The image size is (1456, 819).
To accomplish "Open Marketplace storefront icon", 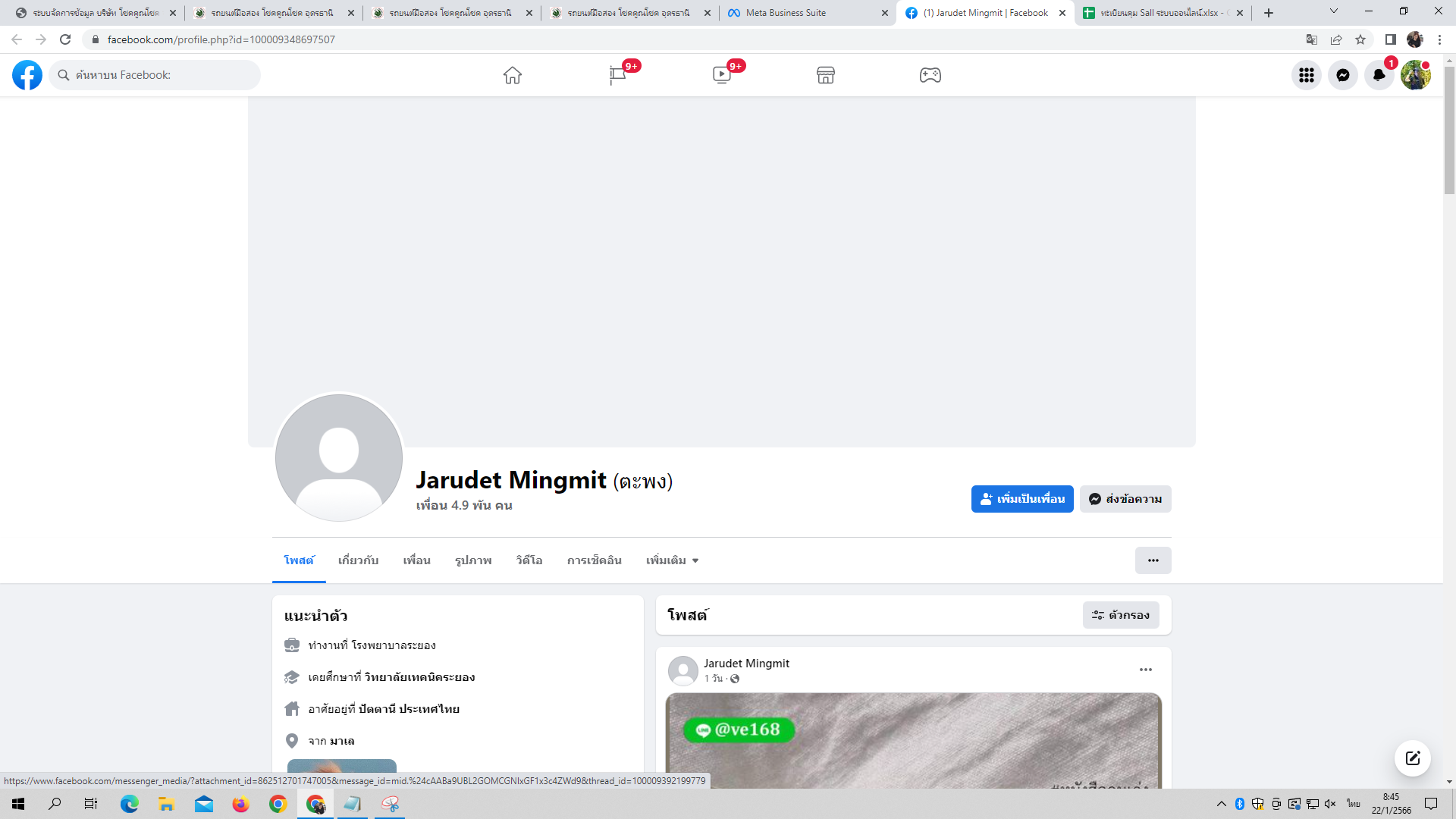I will (826, 75).
